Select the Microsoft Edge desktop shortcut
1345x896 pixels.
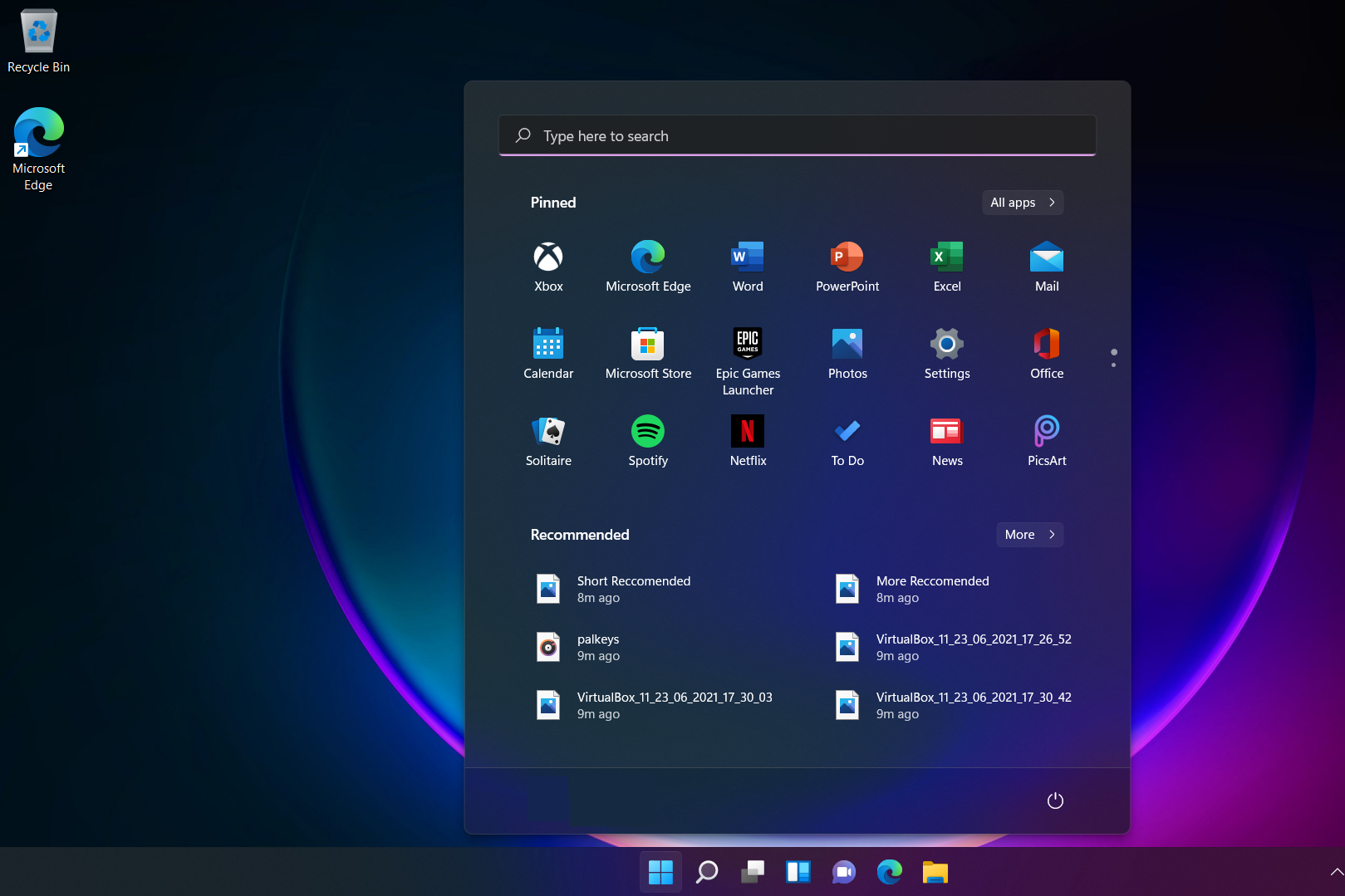[38, 149]
